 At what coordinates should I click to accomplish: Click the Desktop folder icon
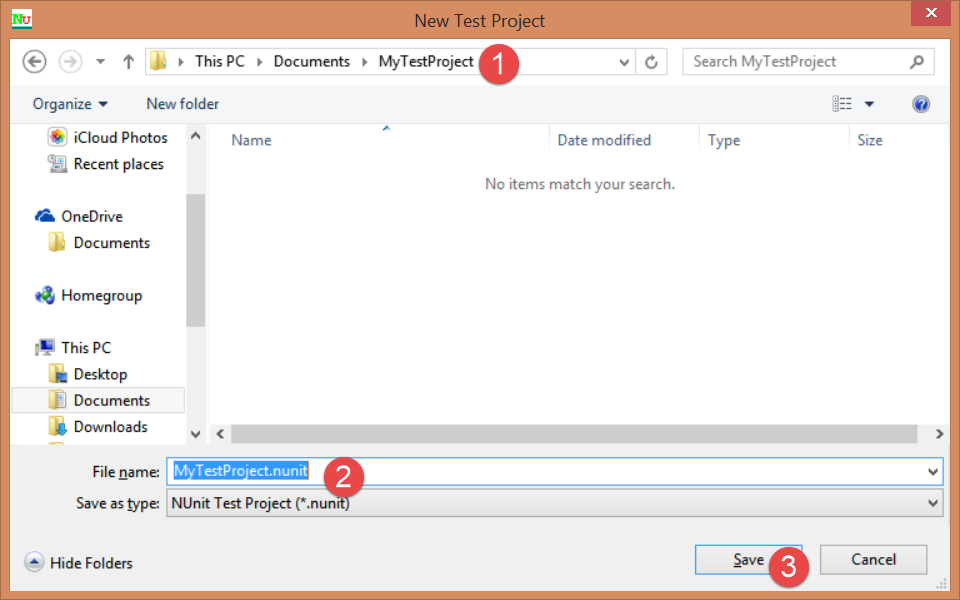point(57,373)
